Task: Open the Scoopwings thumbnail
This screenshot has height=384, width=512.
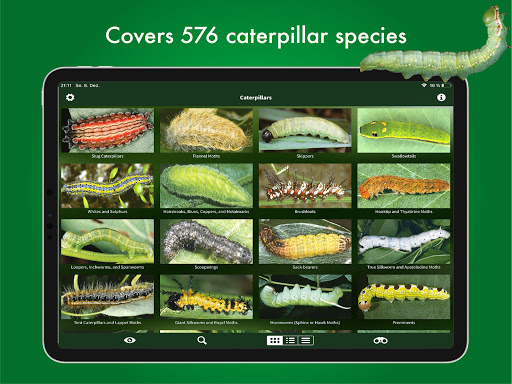Action: coord(206,241)
